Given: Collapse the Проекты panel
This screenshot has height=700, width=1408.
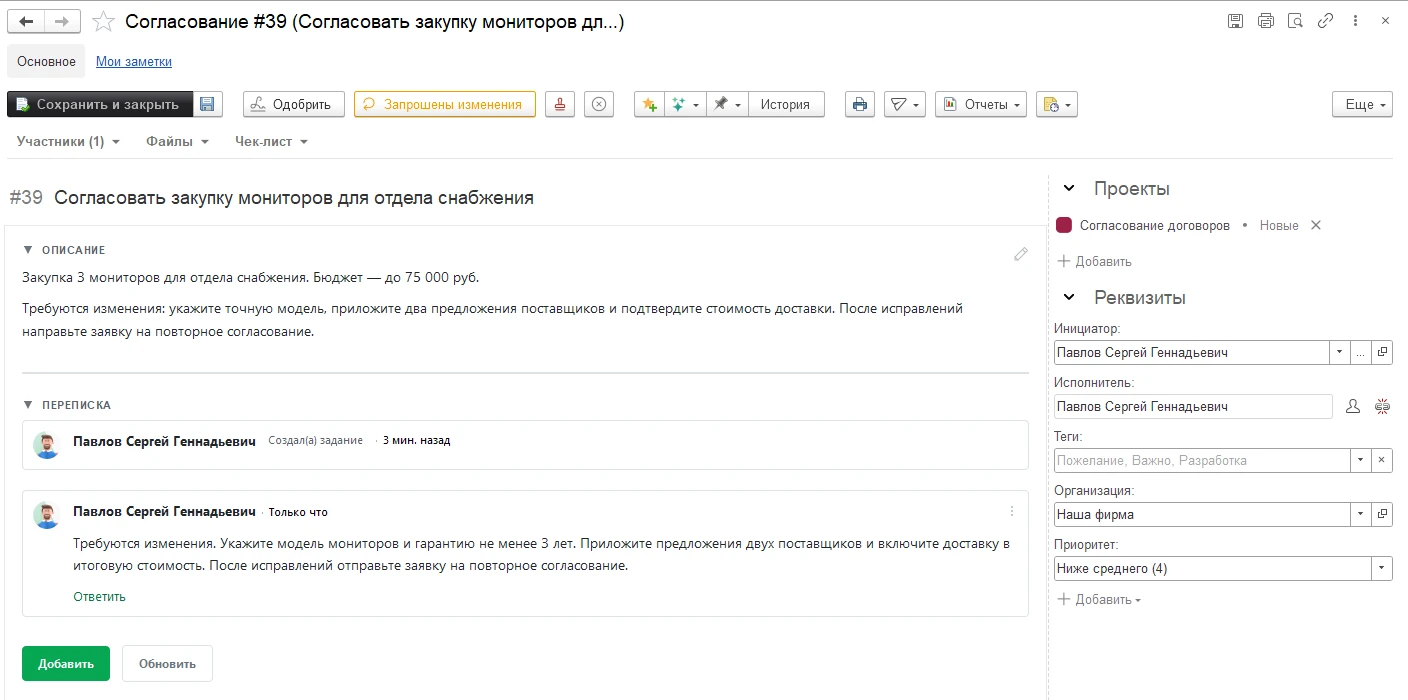Looking at the screenshot, I should pos(1069,188).
